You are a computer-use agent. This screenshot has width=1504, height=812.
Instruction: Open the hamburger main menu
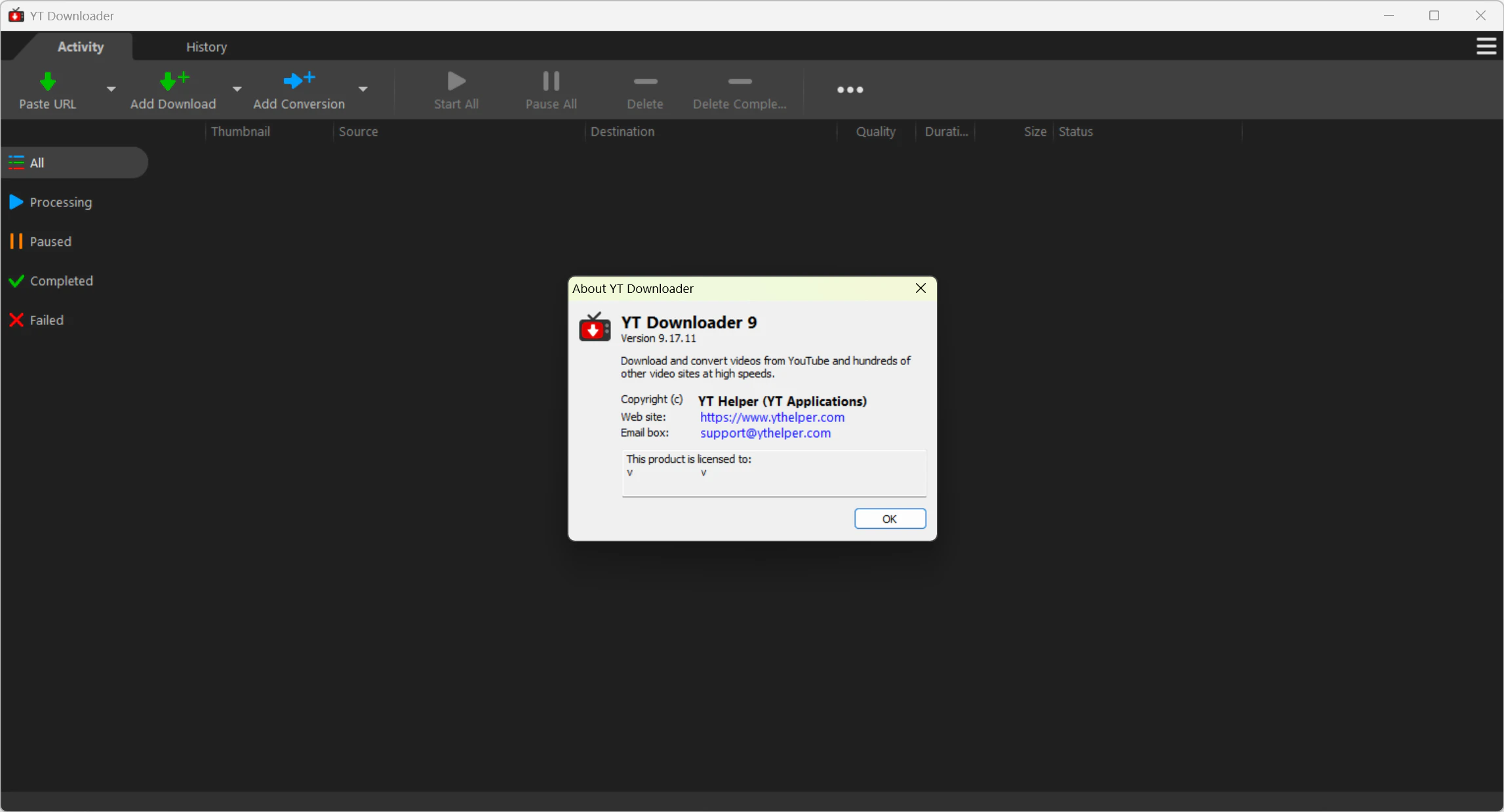pyautogui.click(x=1486, y=47)
